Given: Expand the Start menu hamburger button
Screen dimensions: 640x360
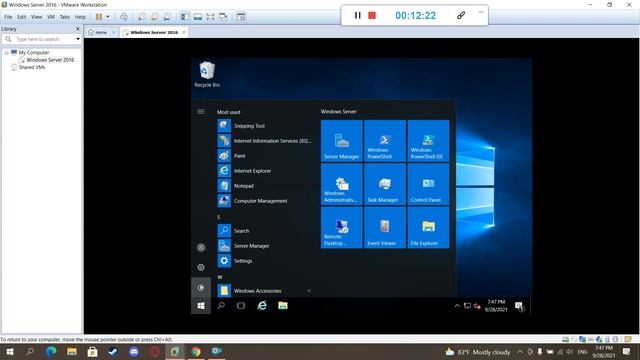Looking at the screenshot, I should [201, 111].
